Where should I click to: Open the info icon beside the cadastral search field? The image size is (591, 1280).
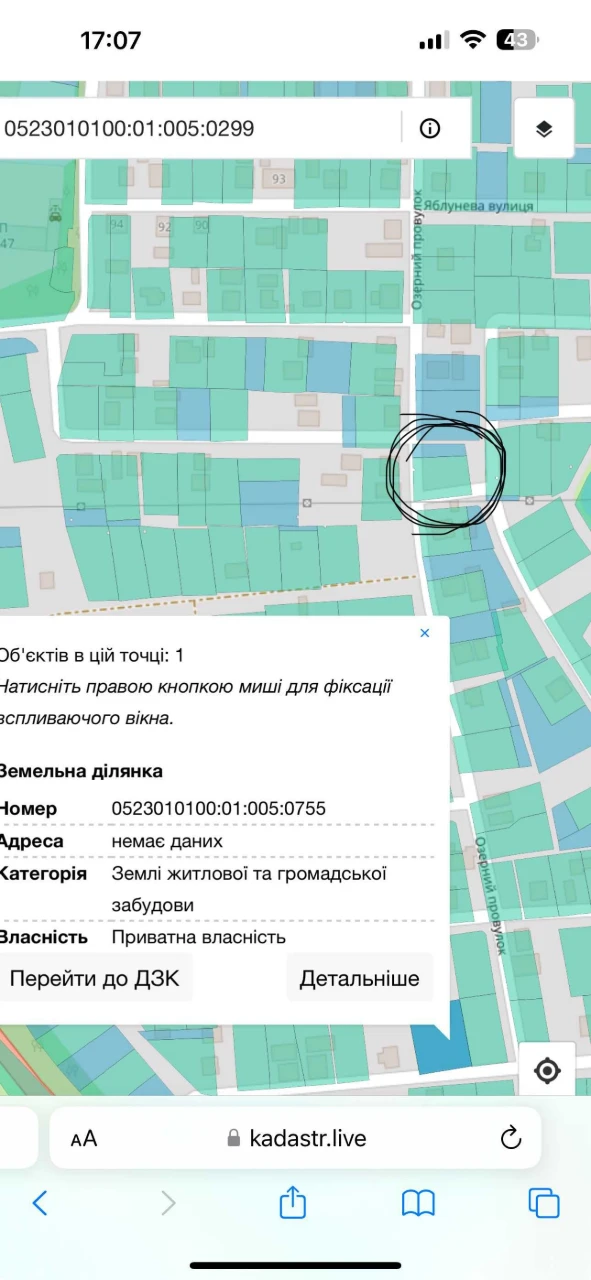click(x=430, y=128)
